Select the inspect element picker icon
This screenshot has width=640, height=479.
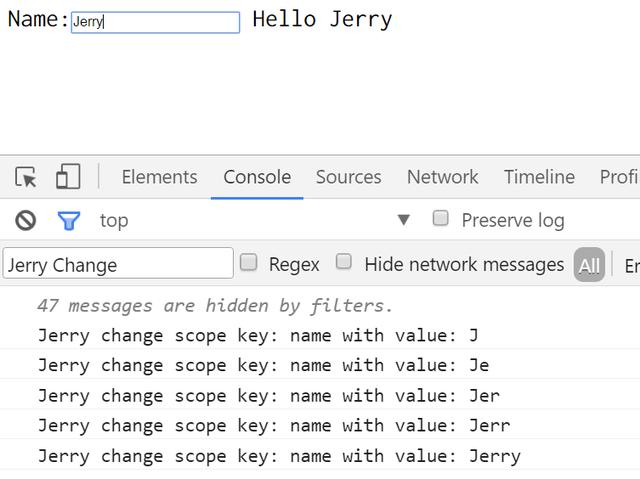[x=26, y=177]
